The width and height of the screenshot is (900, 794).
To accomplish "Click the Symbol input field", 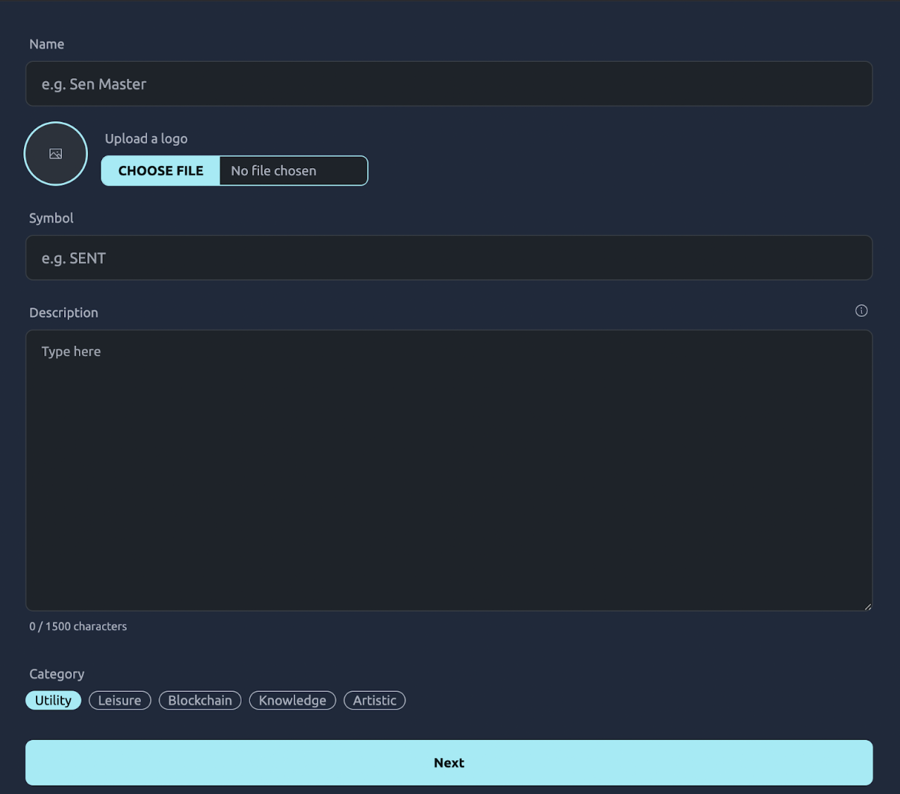I will (449, 257).
